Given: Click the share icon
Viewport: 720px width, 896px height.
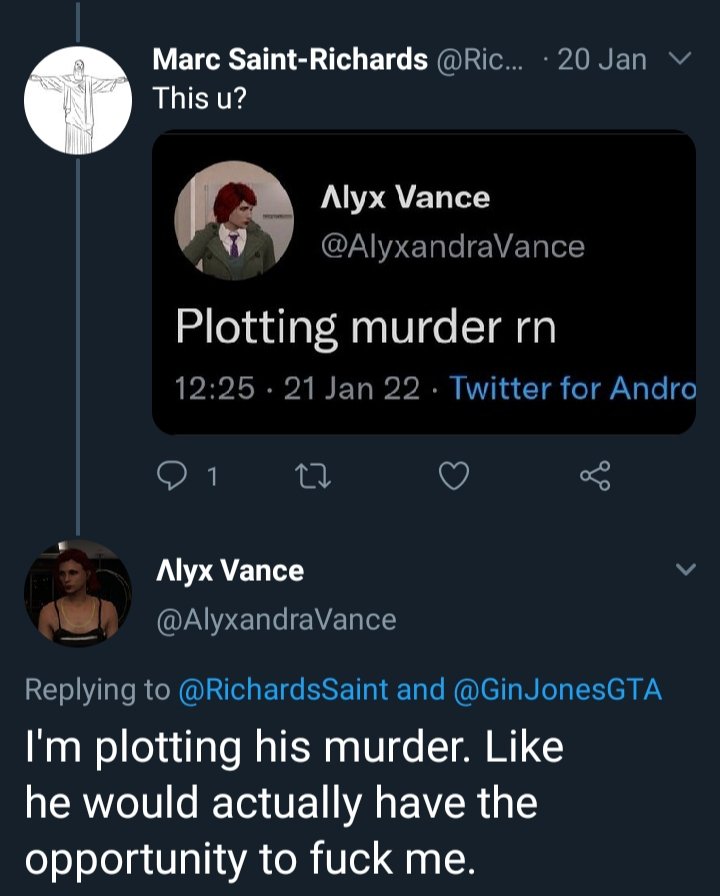Looking at the screenshot, I should [x=596, y=478].
